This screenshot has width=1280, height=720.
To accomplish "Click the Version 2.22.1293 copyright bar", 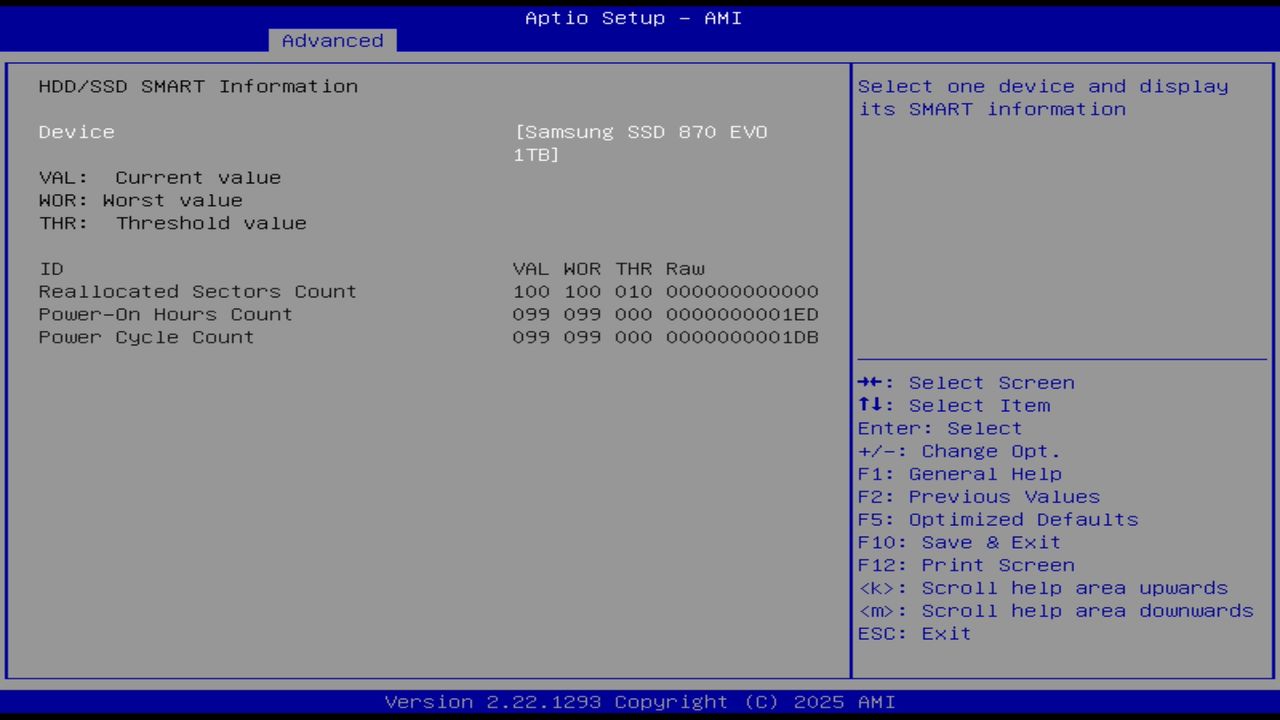I will coord(632,701).
